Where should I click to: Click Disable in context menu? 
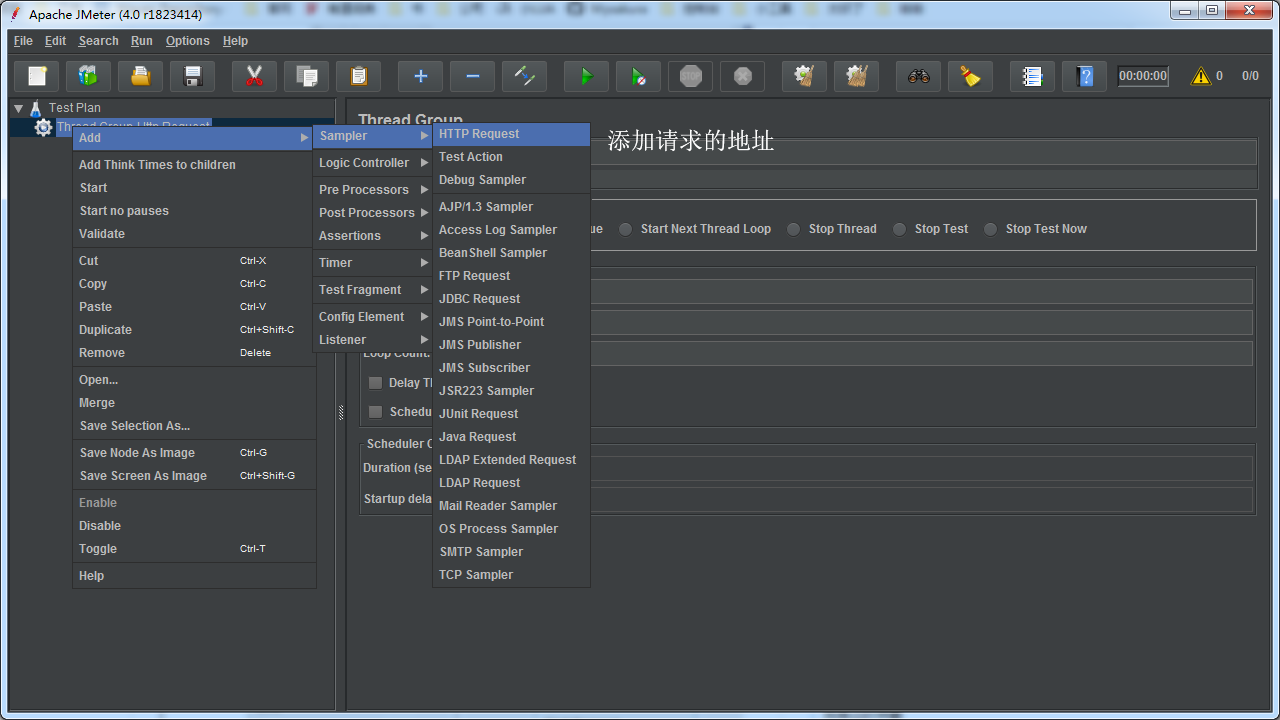point(194,526)
